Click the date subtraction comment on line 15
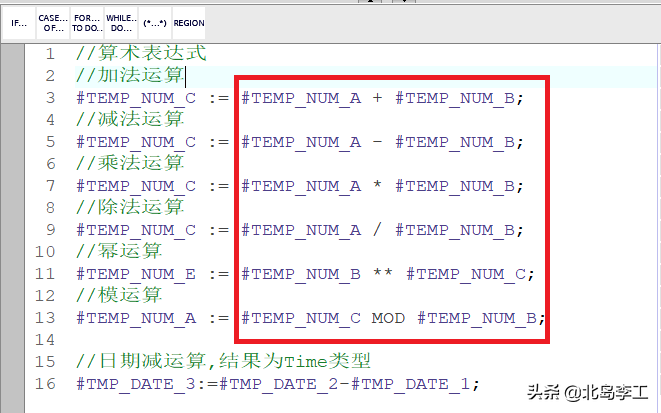Image resolution: width=661 pixels, height=413 pixels. coord(223,361)
